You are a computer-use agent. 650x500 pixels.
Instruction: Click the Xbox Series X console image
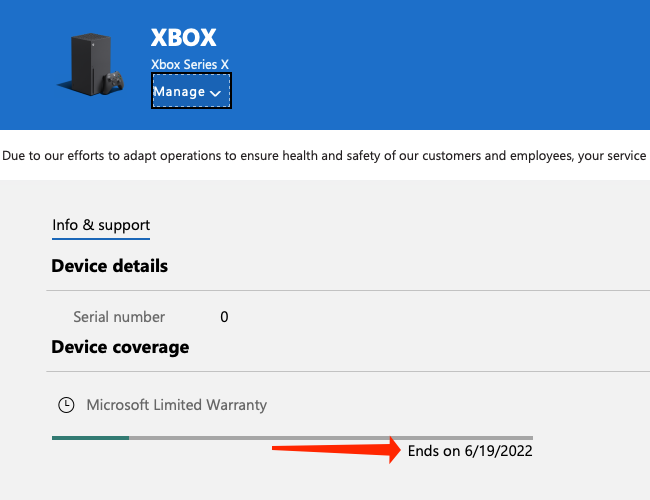point(91,64)
